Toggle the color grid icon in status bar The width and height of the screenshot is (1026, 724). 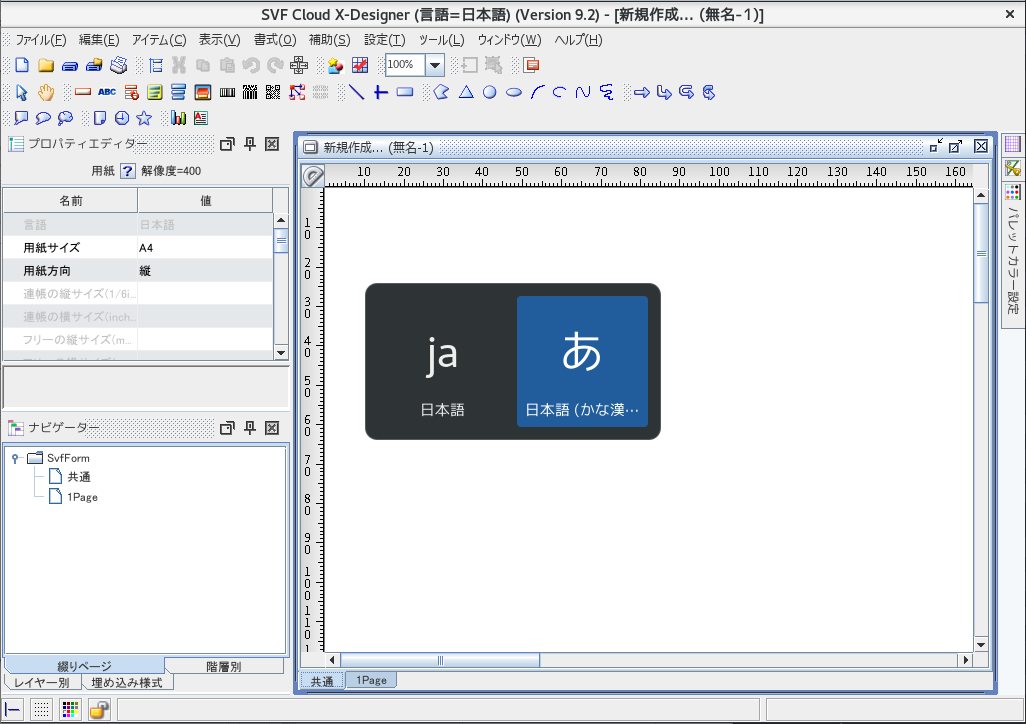click(x=70, y=709)
